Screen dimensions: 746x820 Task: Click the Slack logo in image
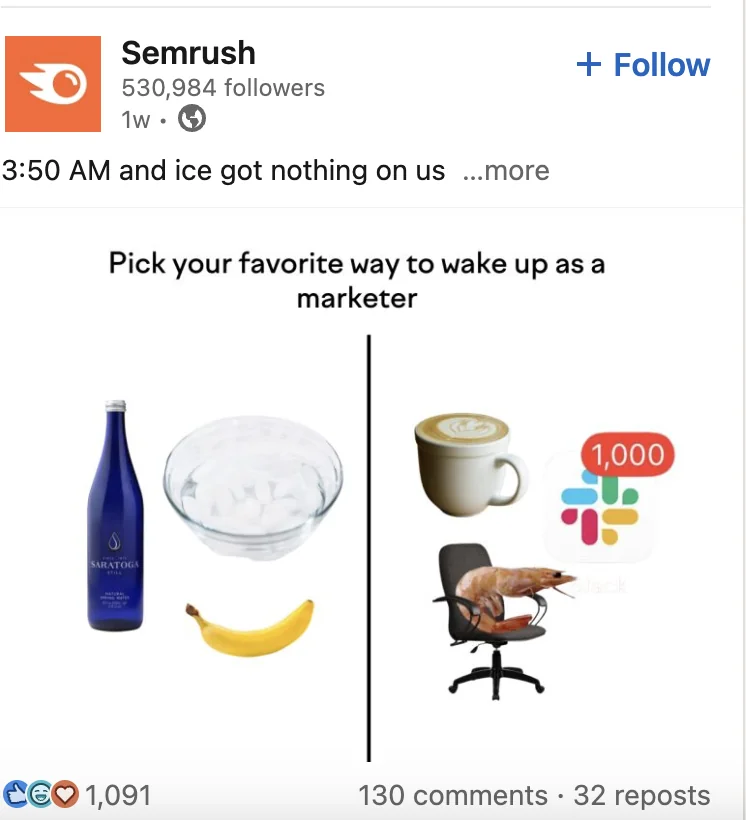click(600, 507)
